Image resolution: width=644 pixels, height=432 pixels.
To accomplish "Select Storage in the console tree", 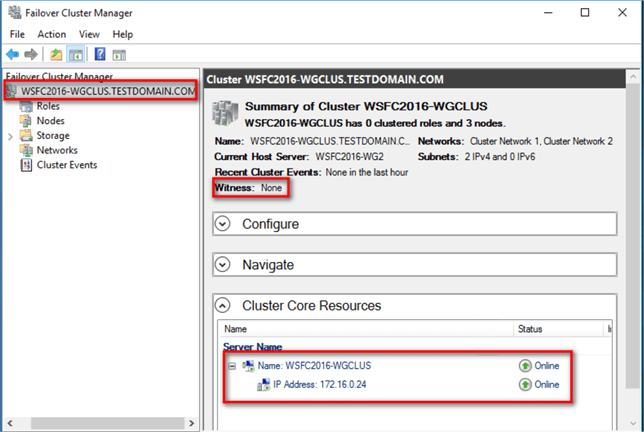I will pos(53,136).
